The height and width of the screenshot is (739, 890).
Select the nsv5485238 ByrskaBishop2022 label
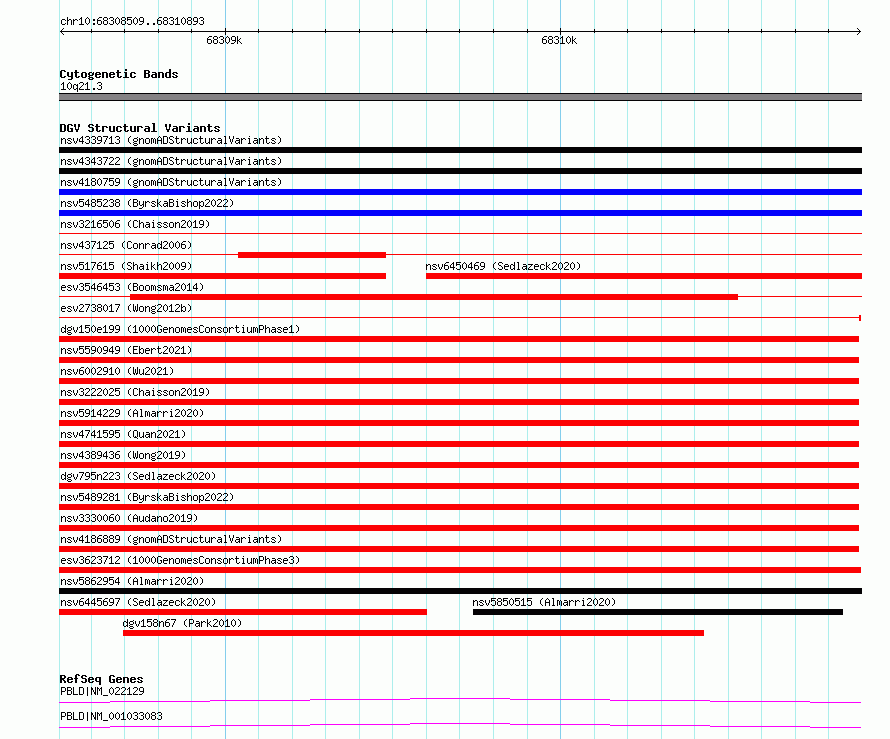(147, 203)
